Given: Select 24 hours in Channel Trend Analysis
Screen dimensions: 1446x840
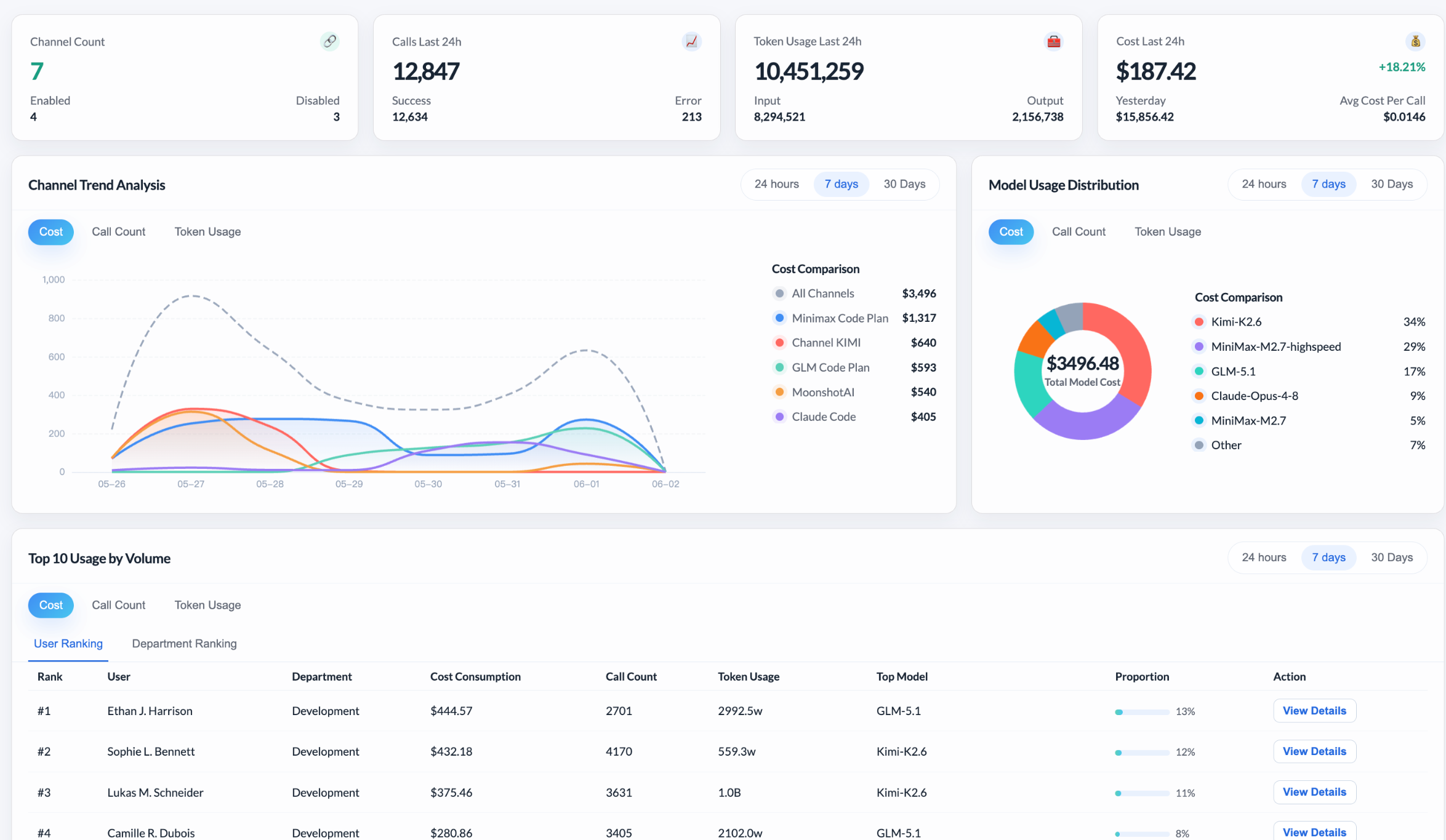Looking at the screenshot, I should click(776, 184).
